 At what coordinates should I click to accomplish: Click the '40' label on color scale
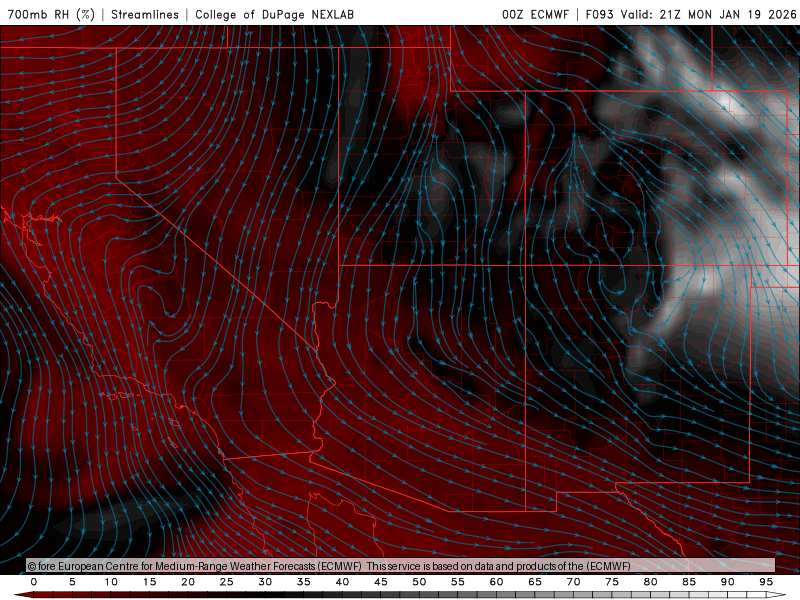click(342, 582)
